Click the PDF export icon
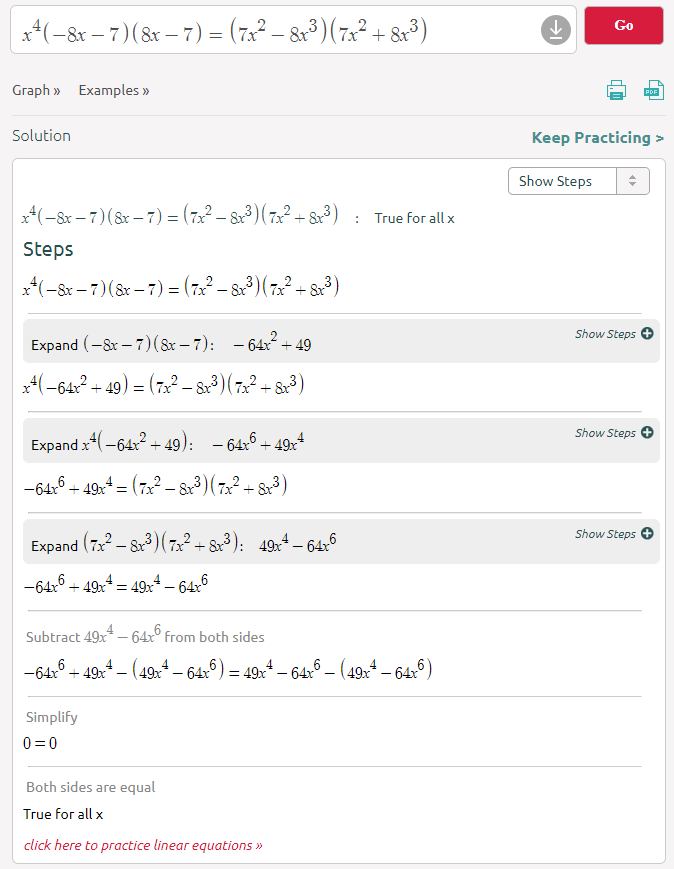This screenshot has height=869, width=674. tap(653, 91)
